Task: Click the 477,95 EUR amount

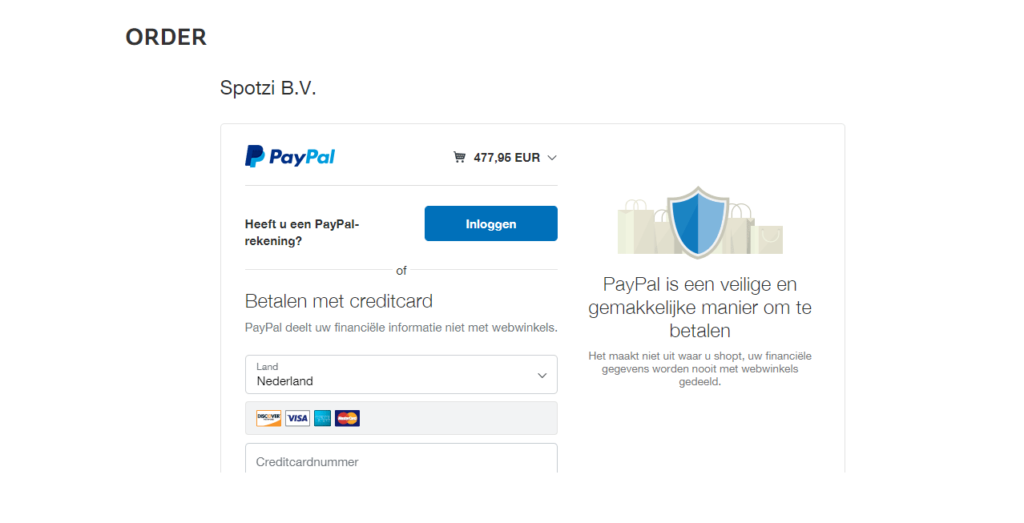Action: pos(507,157)
